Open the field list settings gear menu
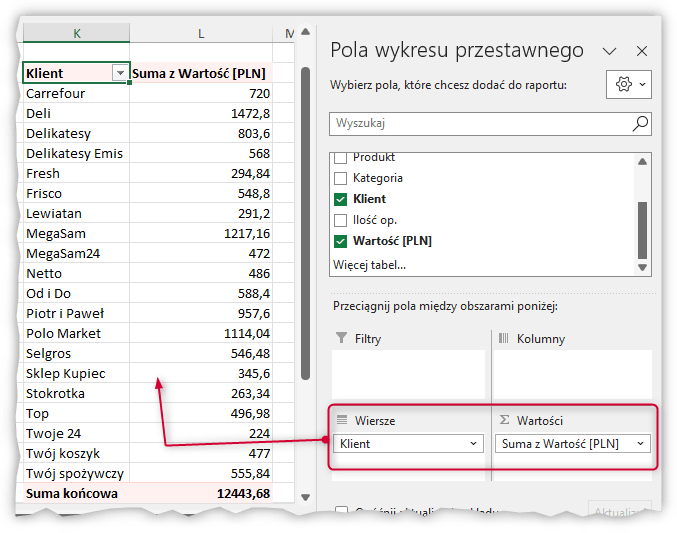677x533 pixels. coord(629,84)
